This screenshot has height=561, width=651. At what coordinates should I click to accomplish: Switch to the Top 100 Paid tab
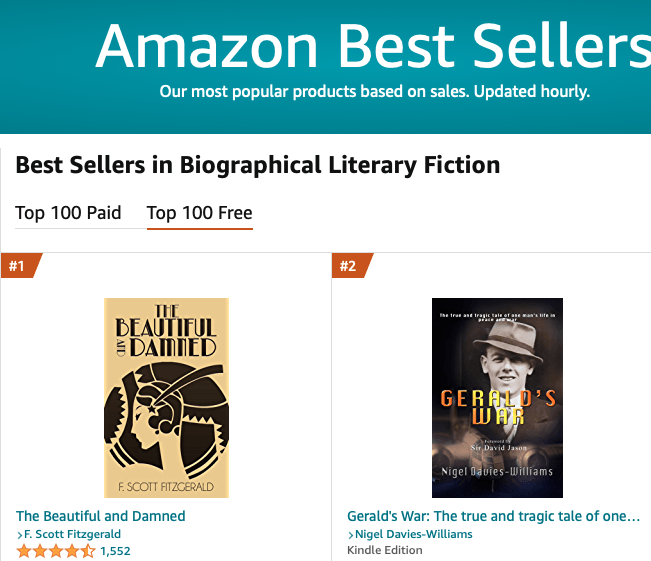(x=68, y=213)
